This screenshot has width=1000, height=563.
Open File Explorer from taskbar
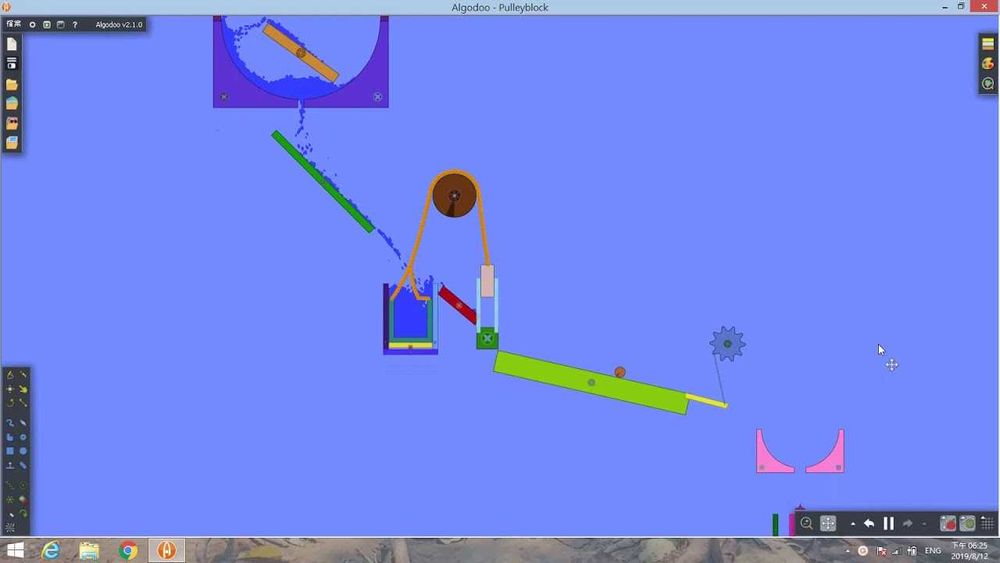point(89,550)
